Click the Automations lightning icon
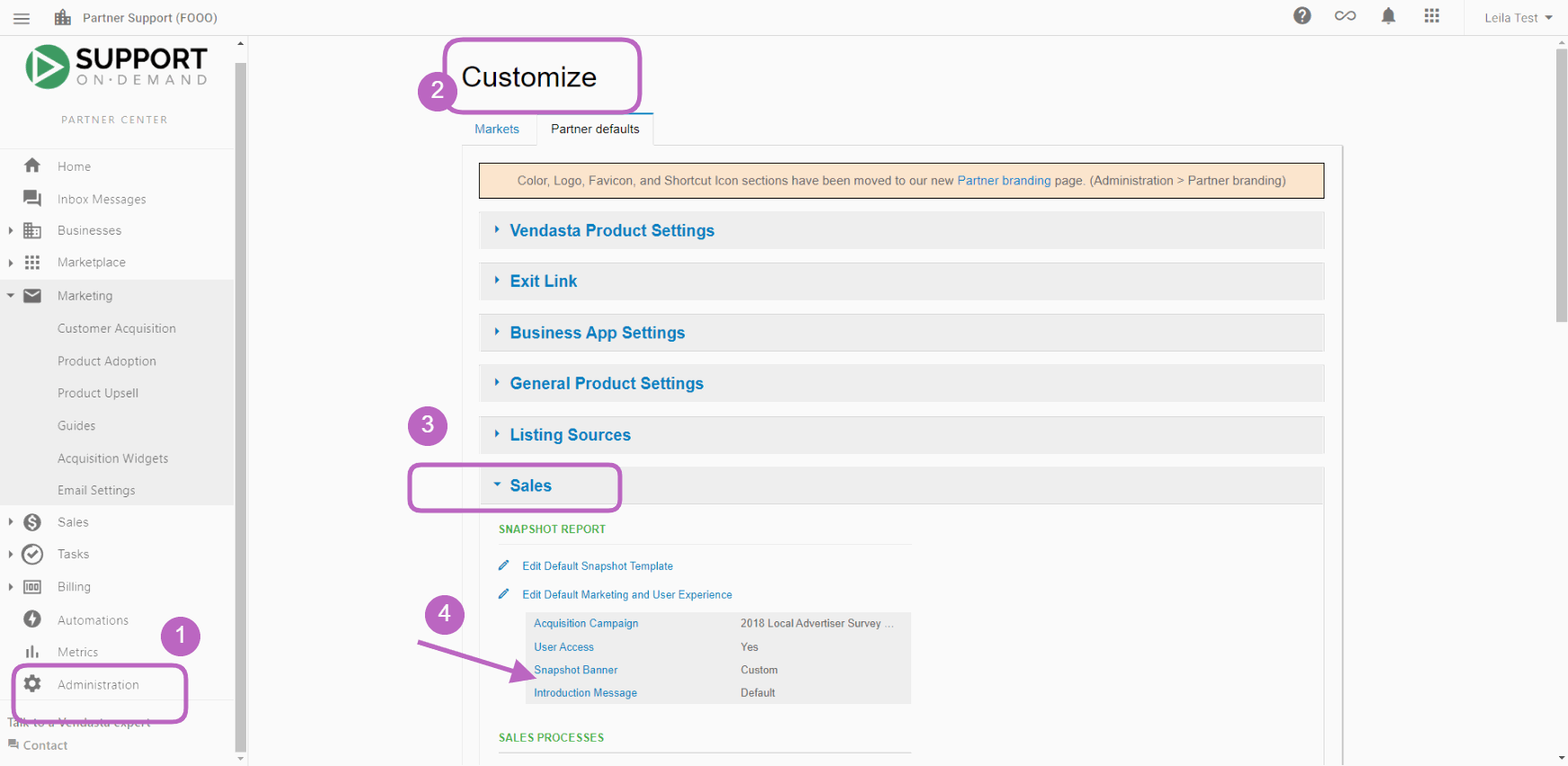 point(32,619)
